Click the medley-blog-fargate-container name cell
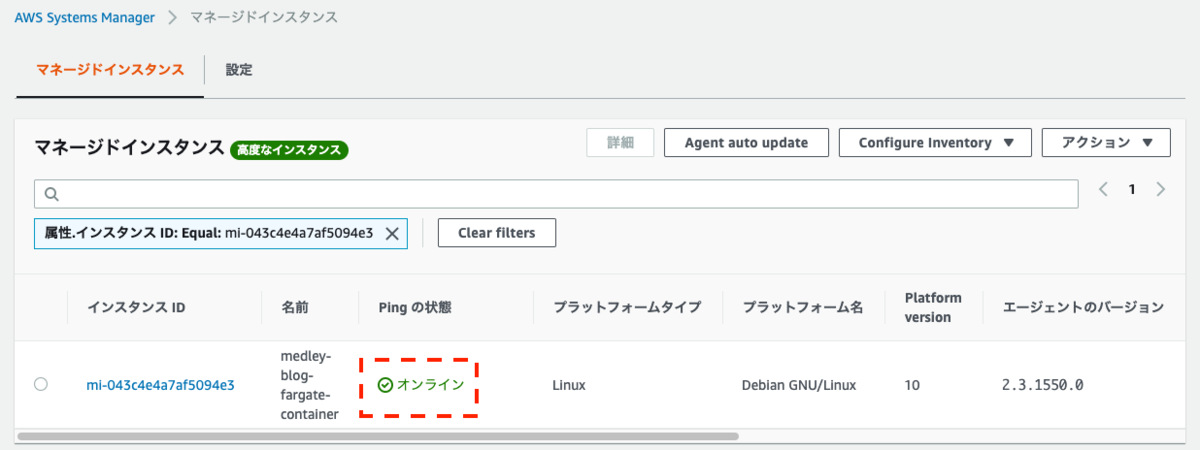Screen dimensions: 1200x450 [x=310, y=385]
